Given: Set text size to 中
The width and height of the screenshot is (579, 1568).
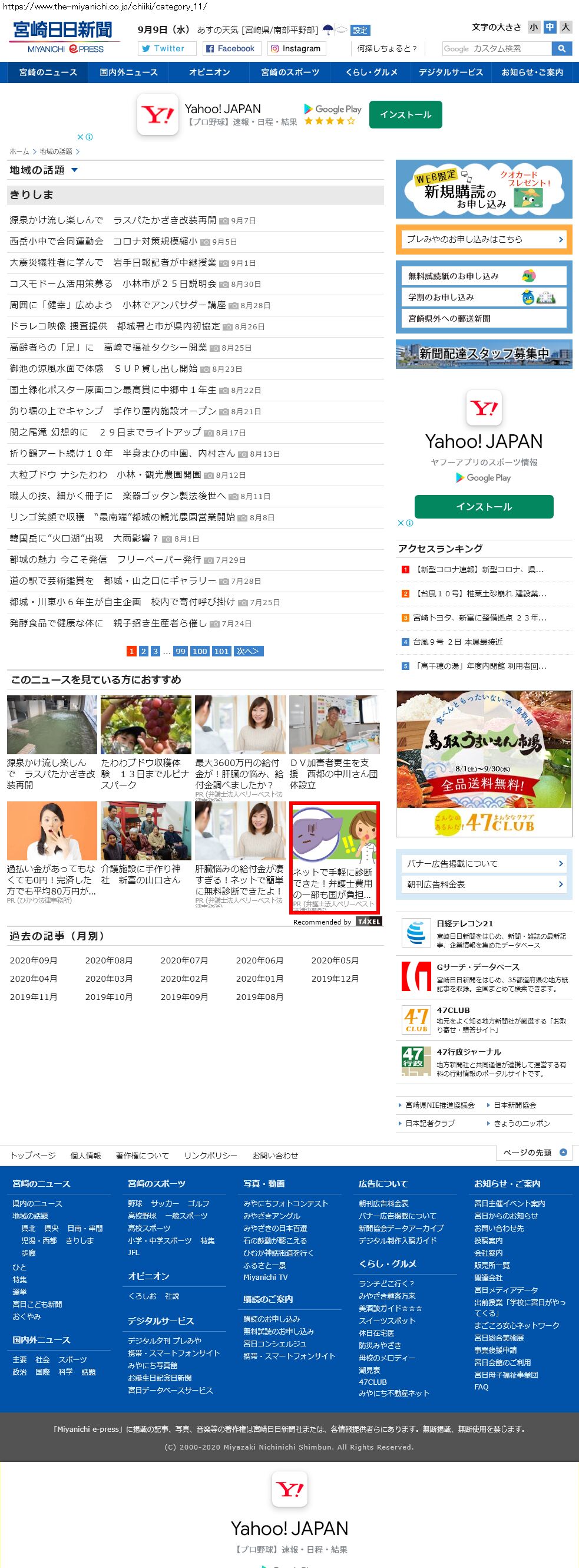Looking at the screenshot, I should click(x=550, y=27).
